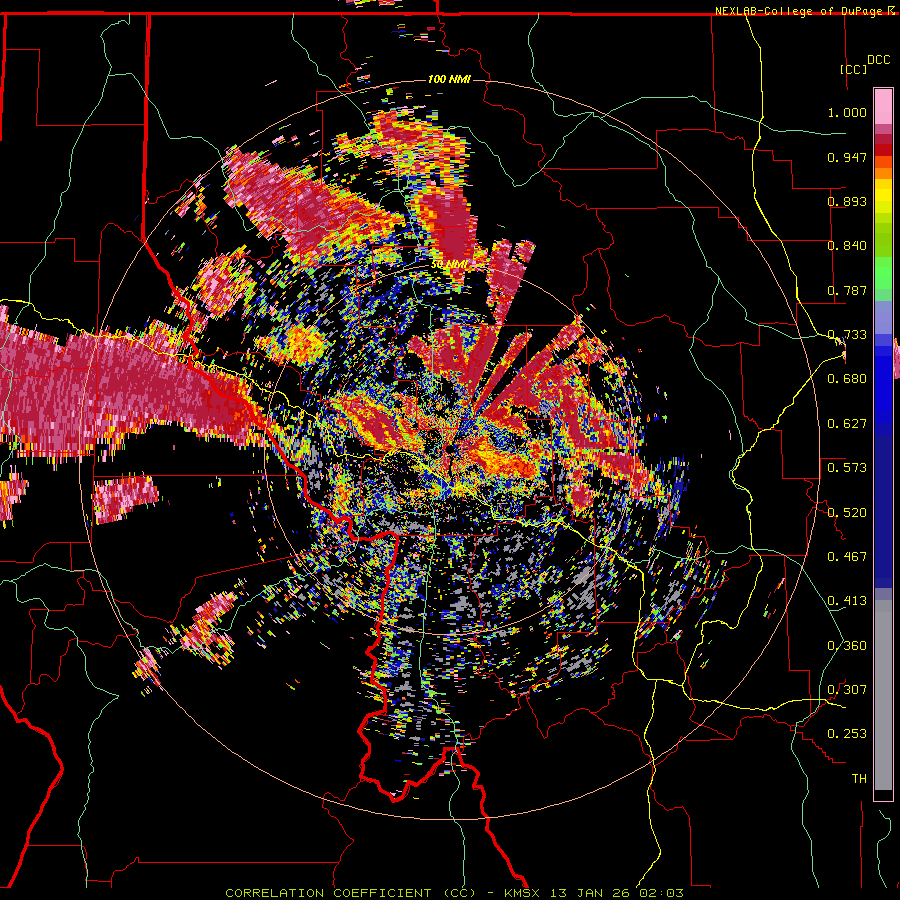
Task: Click the 100 NMI range ring label
Action: pos(449,79)
